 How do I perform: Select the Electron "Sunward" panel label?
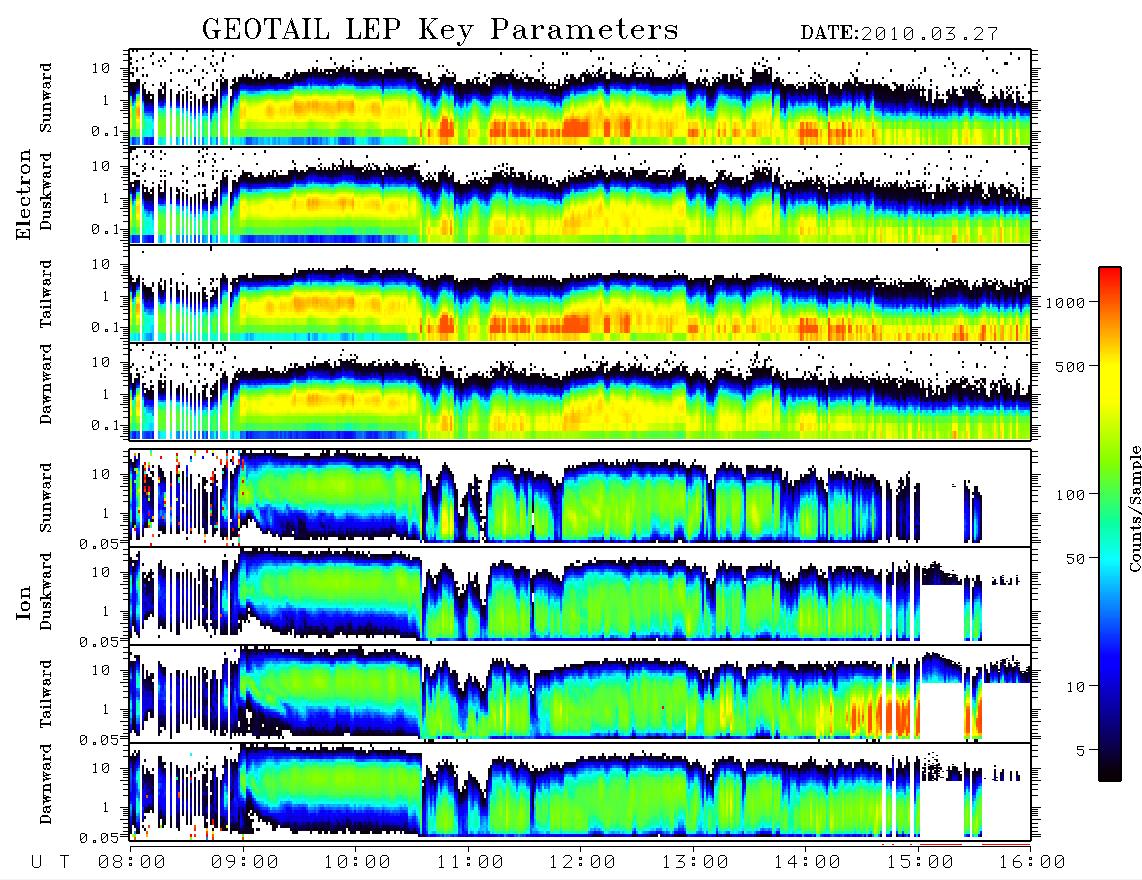[46, 98]
